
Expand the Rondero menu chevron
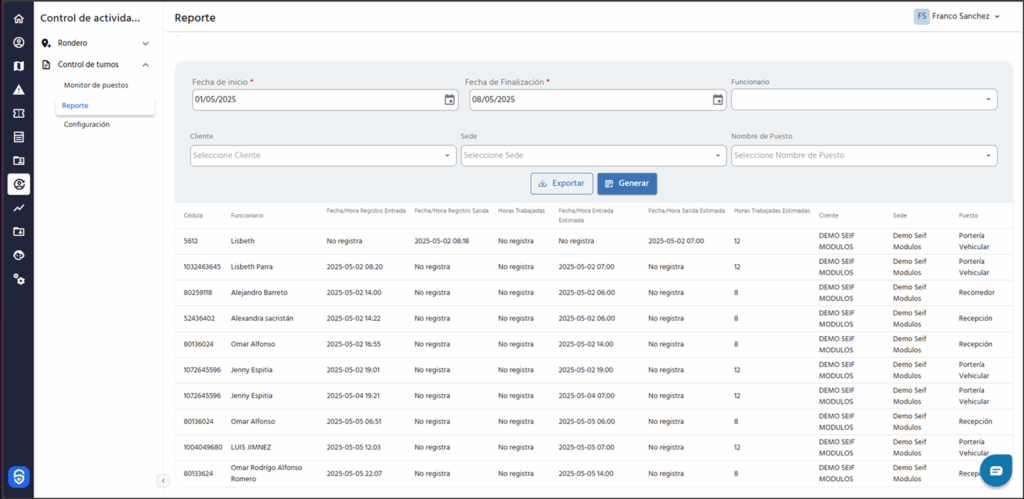145,43
